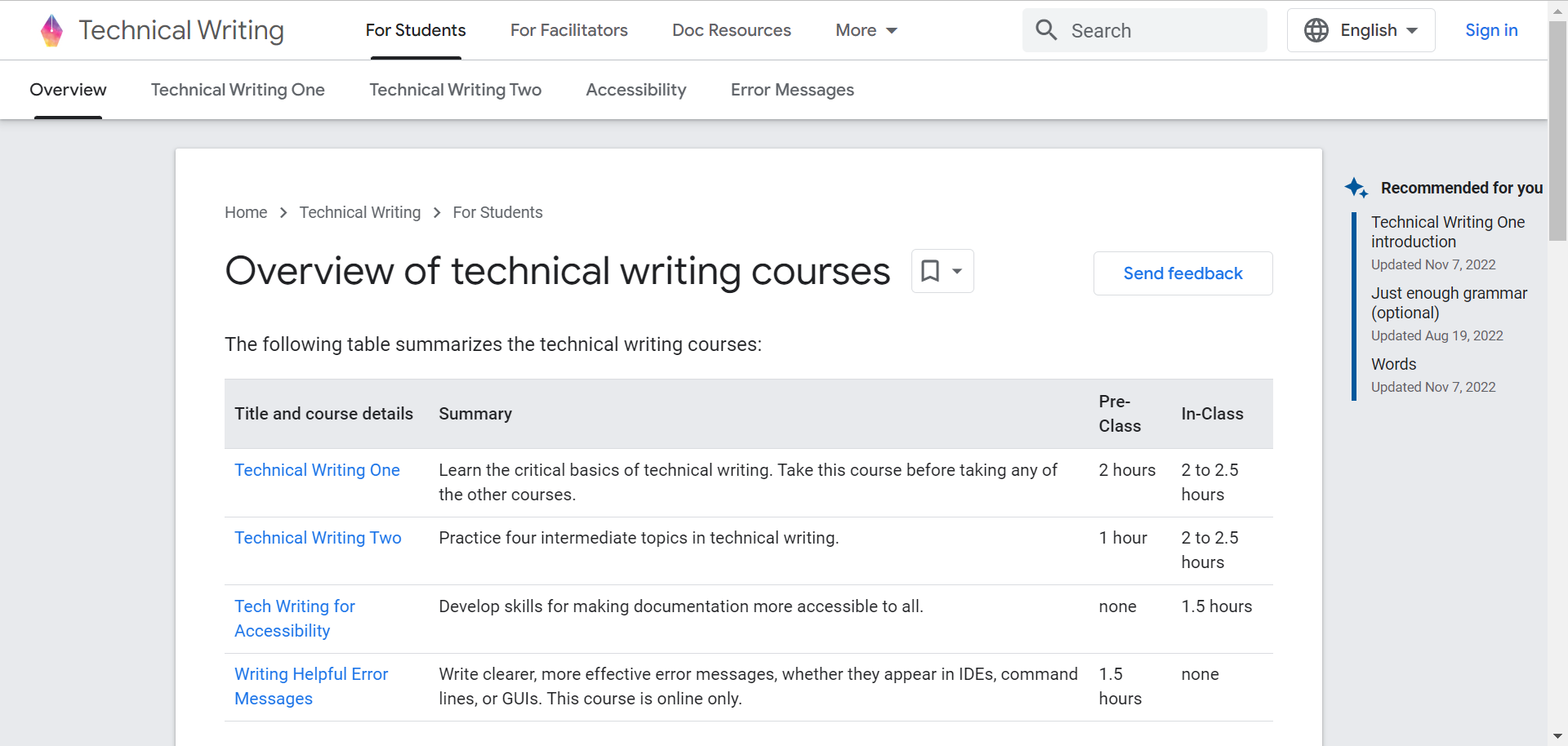Screen dimensions: 1568x746
Task: Click the Send feedback button
Action: pos(1183,273)
